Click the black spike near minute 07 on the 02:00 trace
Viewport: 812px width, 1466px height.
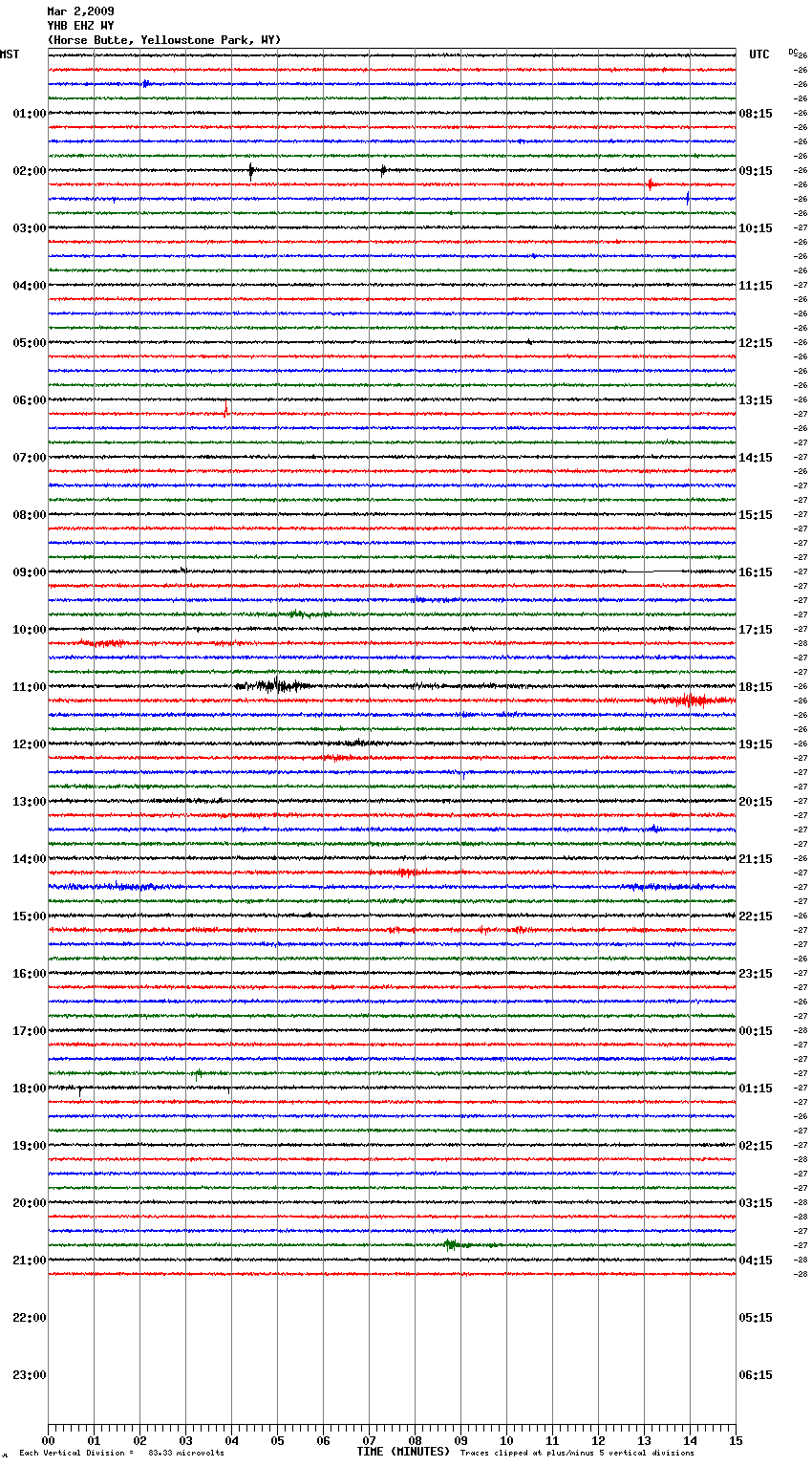click(x=383, y=170)
